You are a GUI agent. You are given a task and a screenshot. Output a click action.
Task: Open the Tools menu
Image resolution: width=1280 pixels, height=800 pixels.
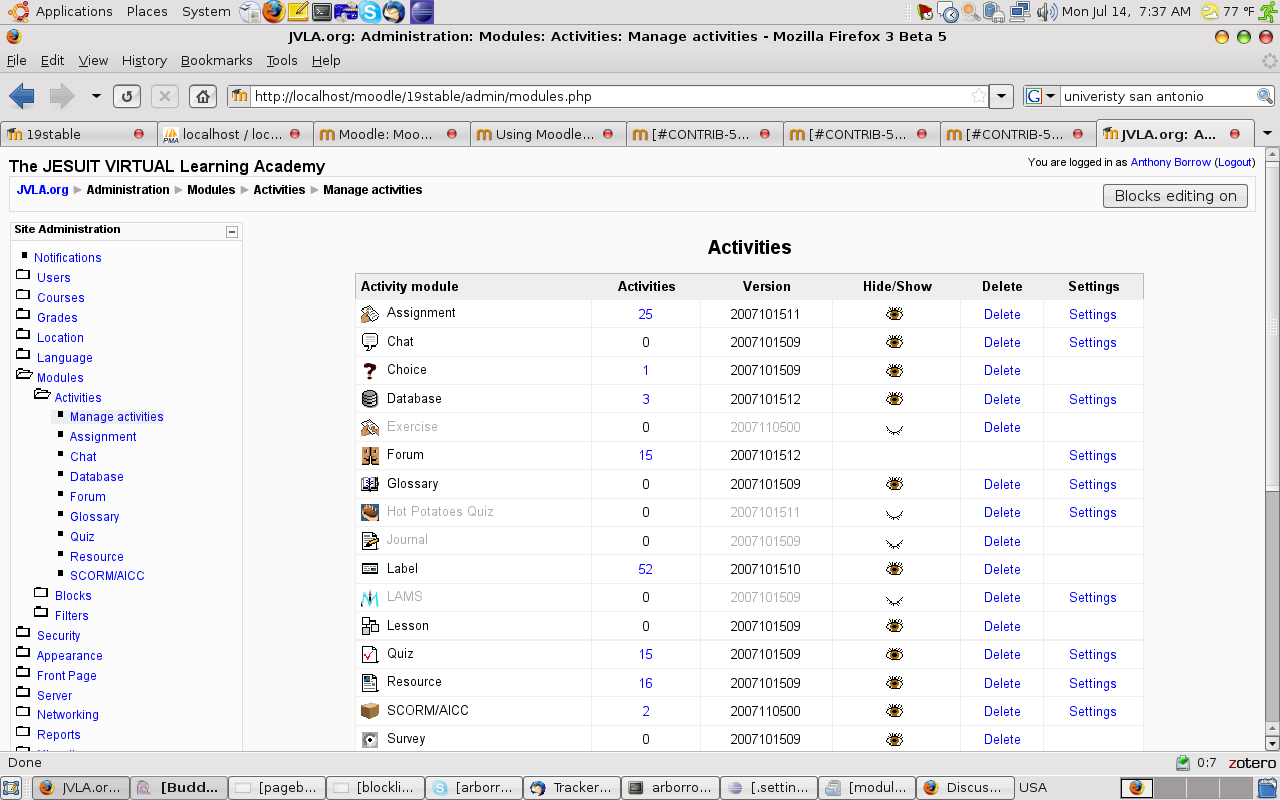pyautogui.click(x=282, y=60)
